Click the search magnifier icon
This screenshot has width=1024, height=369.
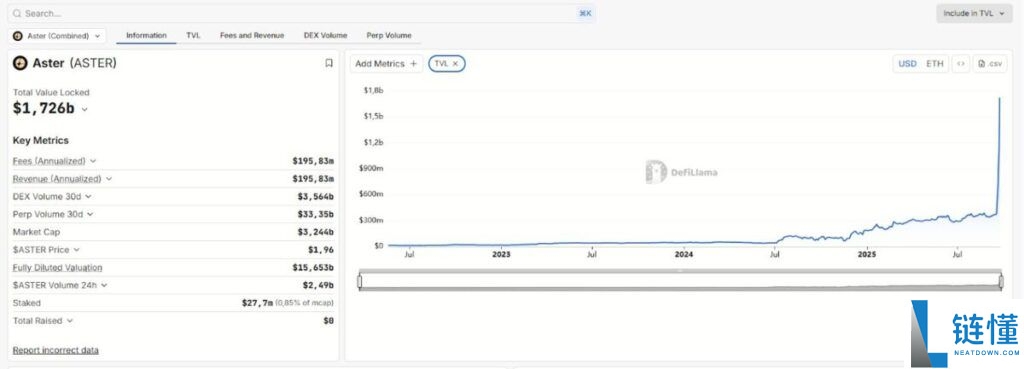click(16, 13)
